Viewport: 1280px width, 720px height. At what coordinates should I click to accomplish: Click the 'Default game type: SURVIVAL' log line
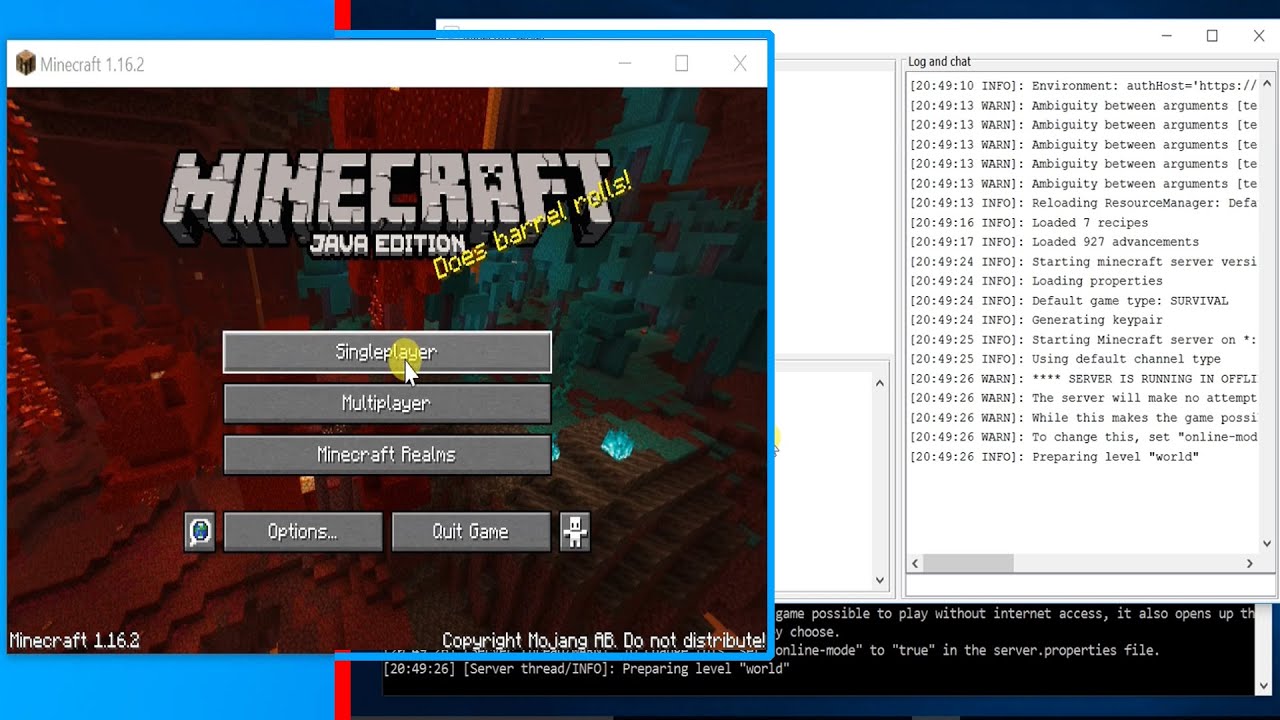[x=1069, y=301]
